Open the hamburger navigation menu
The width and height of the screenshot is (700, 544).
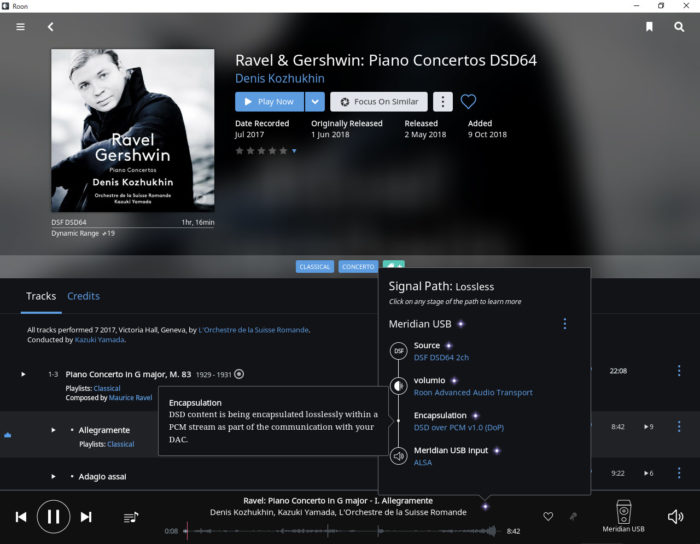(x=20, y=27)
